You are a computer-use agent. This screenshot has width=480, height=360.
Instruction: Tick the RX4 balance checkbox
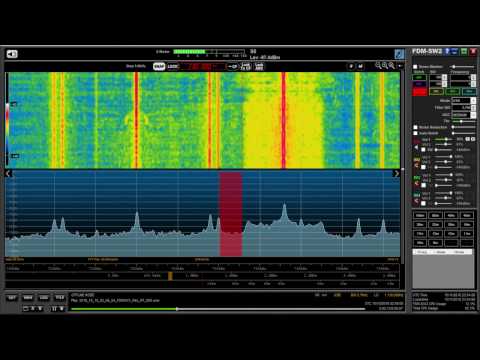click(x=423, y=203)
